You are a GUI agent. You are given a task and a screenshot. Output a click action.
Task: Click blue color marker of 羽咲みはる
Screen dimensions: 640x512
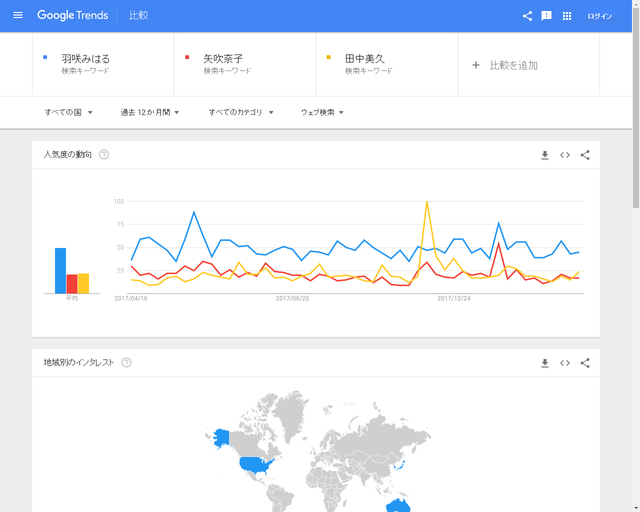[45, 57]
